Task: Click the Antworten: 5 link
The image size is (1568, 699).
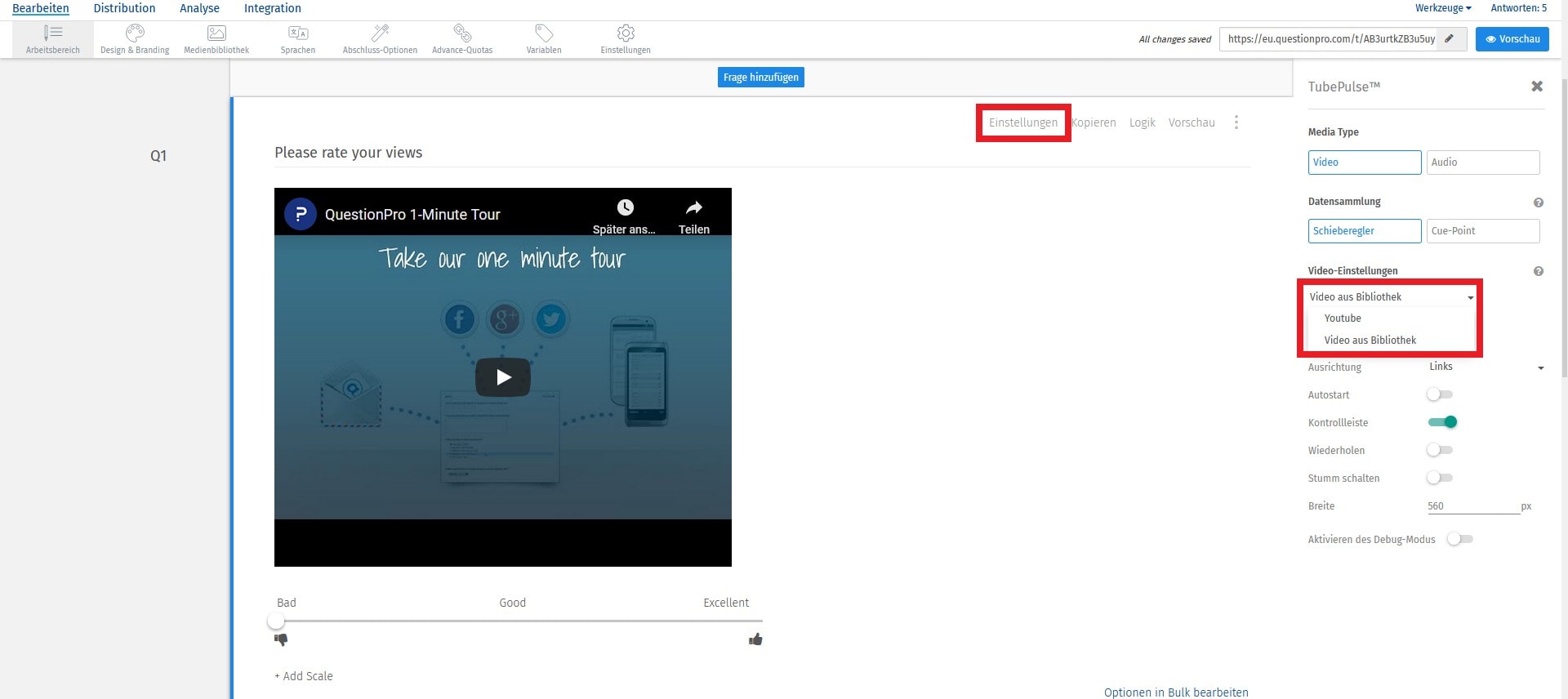Action: click(x=1518, y=8)
